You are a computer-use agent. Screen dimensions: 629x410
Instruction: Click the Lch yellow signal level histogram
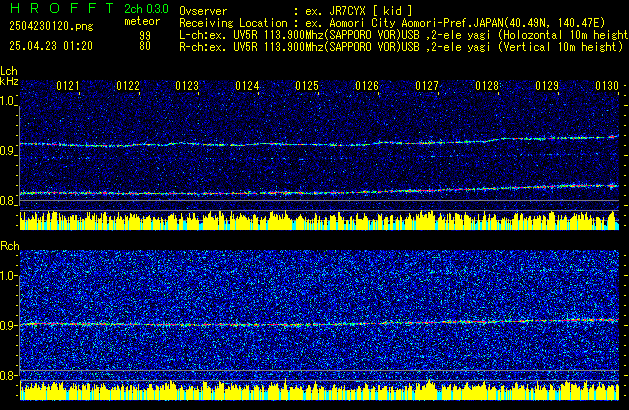click(x=319, y=220)
